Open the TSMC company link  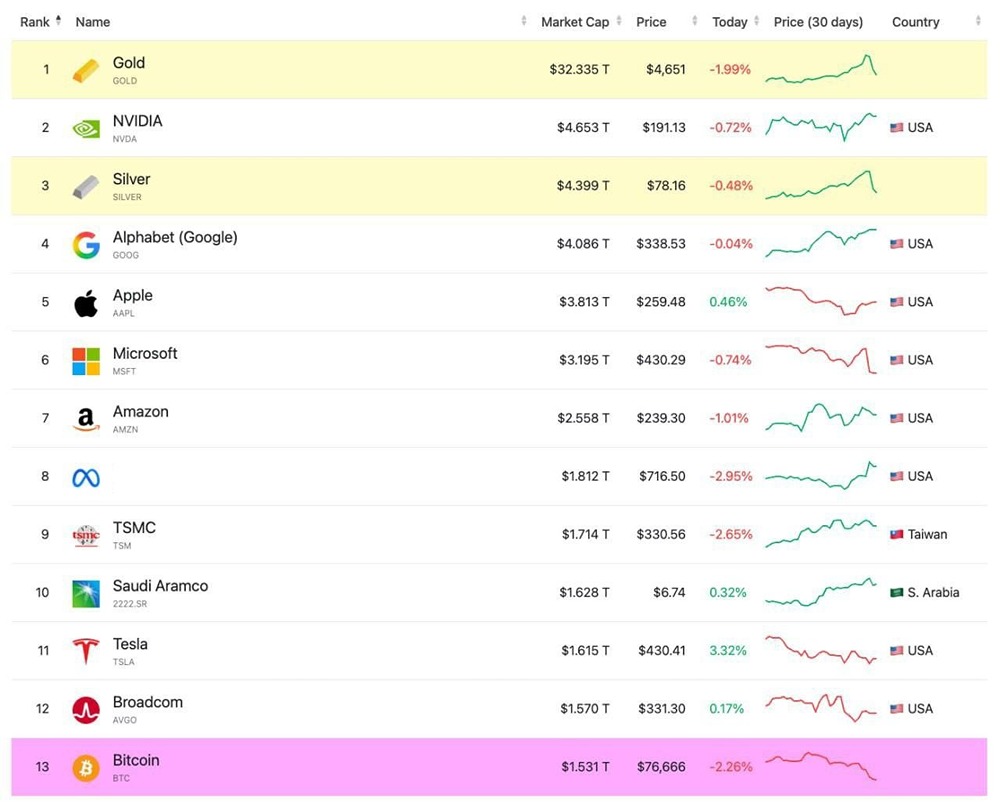134,528
